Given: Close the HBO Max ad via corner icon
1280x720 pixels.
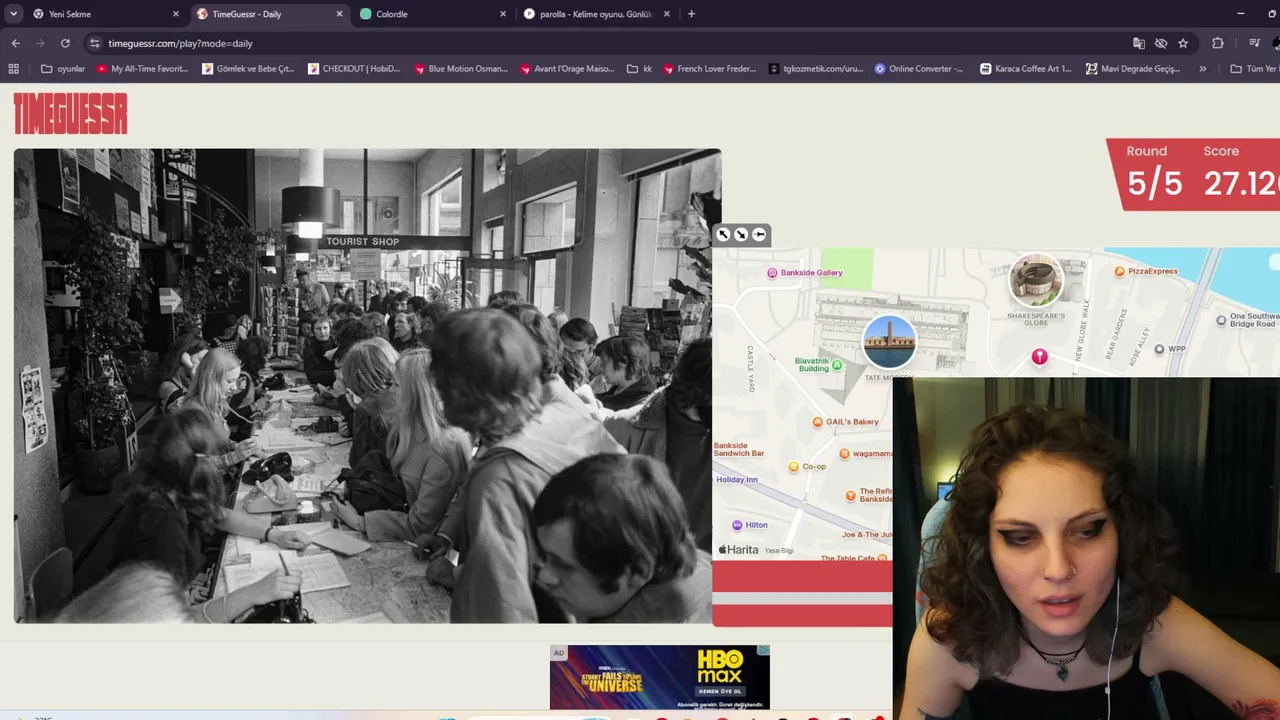Looking at the screenshot, I should [763, 651].
